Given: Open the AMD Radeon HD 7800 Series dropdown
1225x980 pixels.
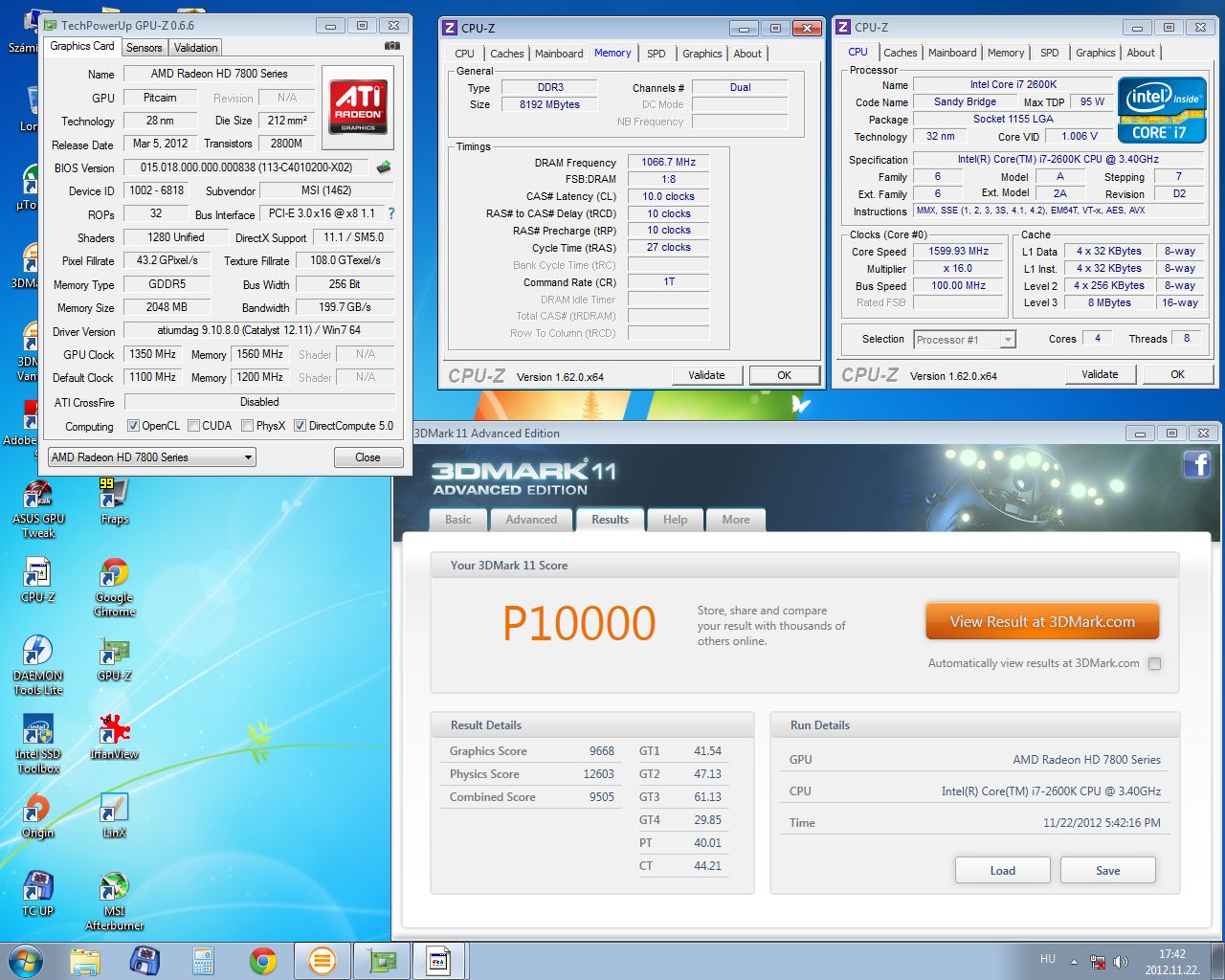Looking at the screenshot, I should (151, 457).
